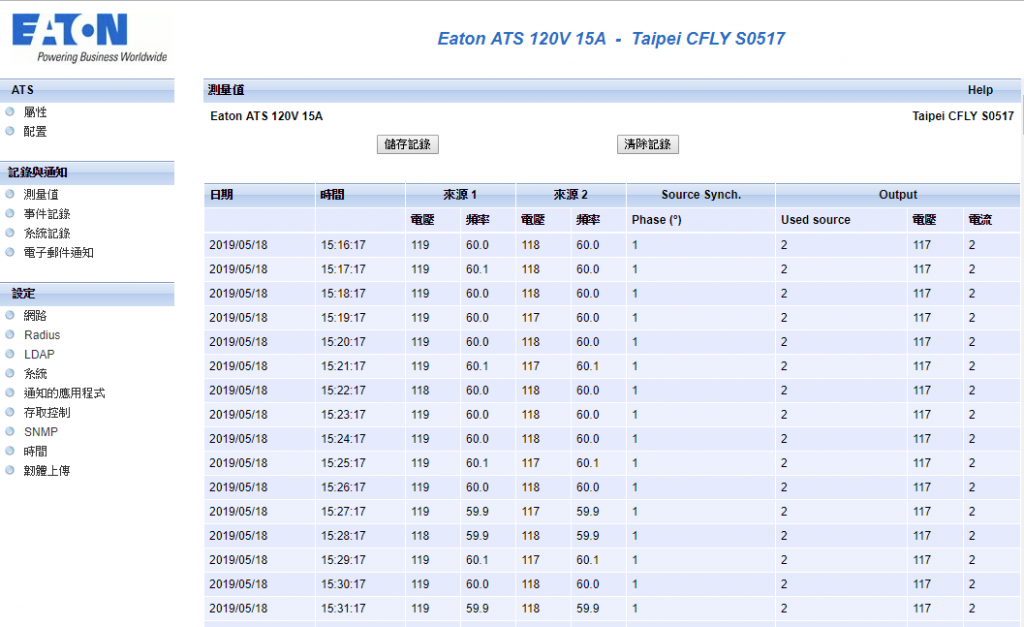Viewport: 1024px width, 627px height.
Task: Click the page title Eaton ATS 120V 15A - Taipei CFLY S0517
Action: click(x=611, y=39)
